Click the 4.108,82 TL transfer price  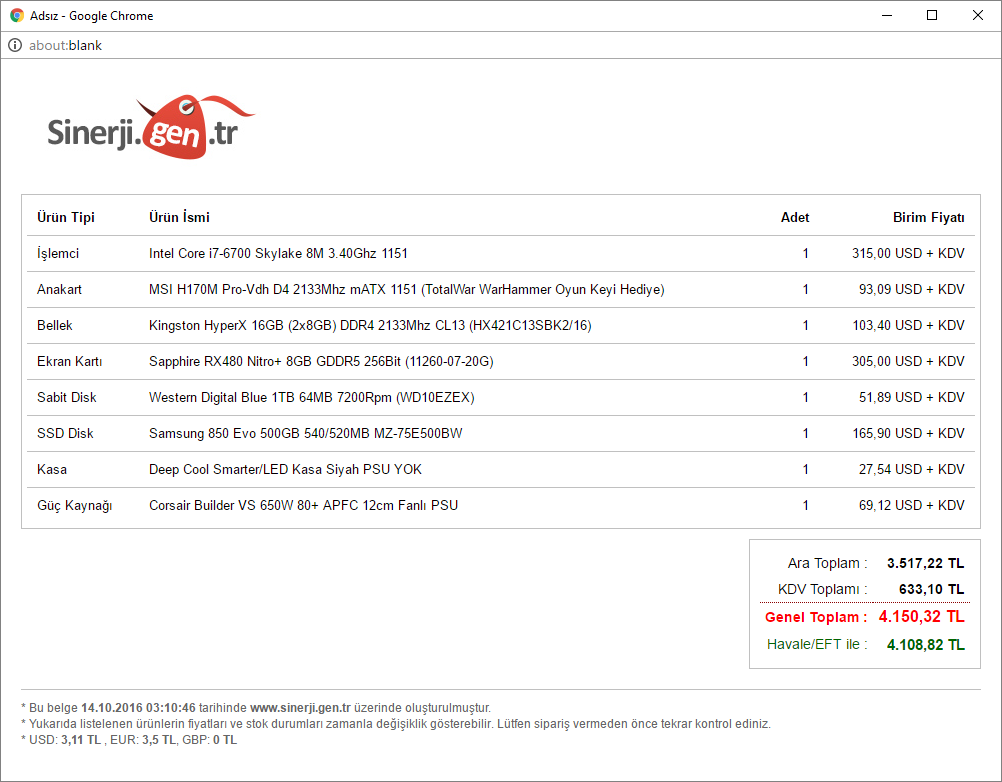pos(925,645)
